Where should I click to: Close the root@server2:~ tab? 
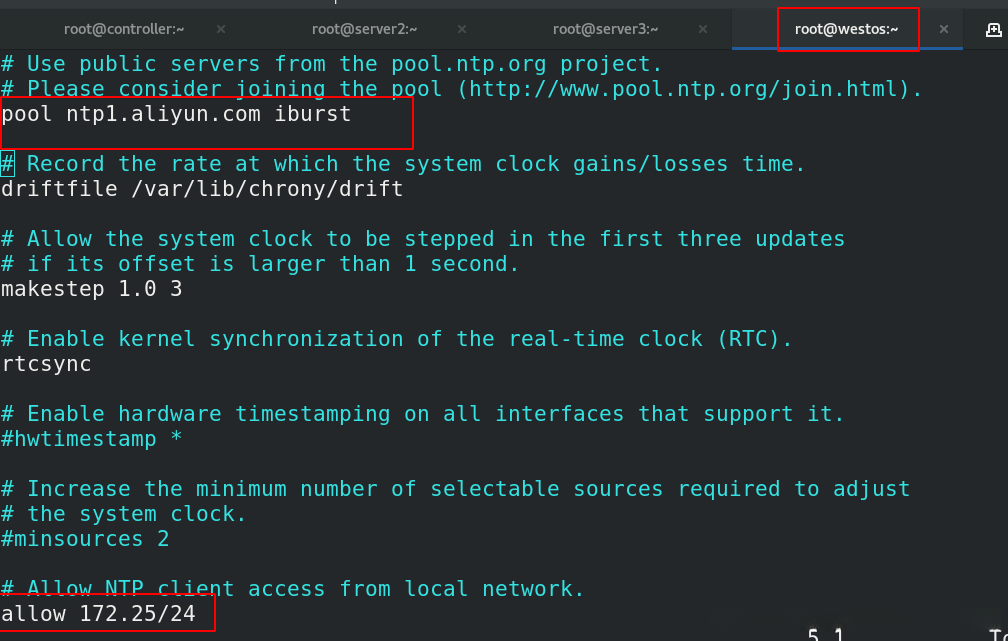click(x=462, y=29)
